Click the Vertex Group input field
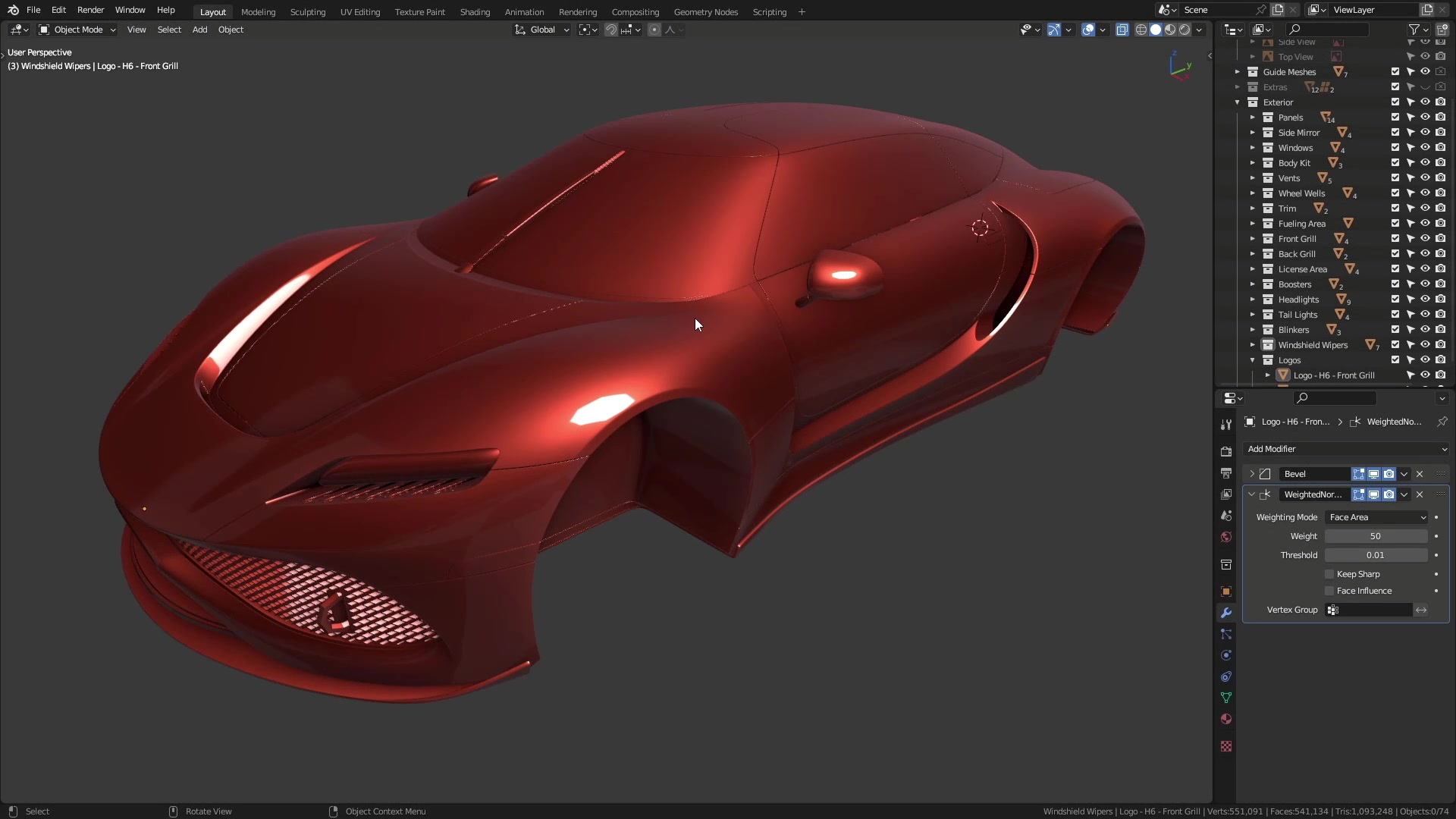This screenshot has height=819, width=1456. pos(1369,610)
